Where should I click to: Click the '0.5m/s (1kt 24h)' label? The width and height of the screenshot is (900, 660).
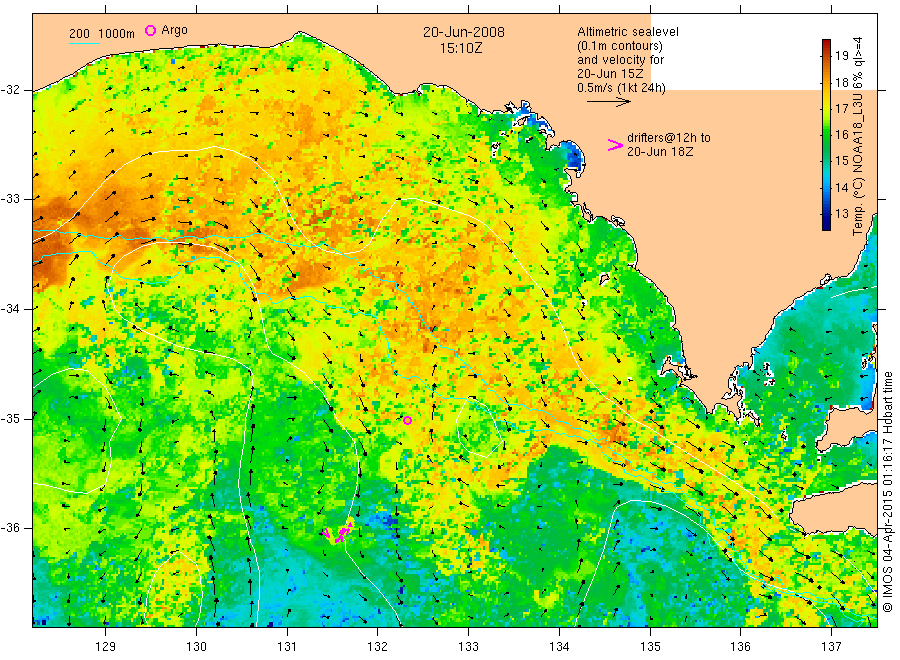pos(622,88)
